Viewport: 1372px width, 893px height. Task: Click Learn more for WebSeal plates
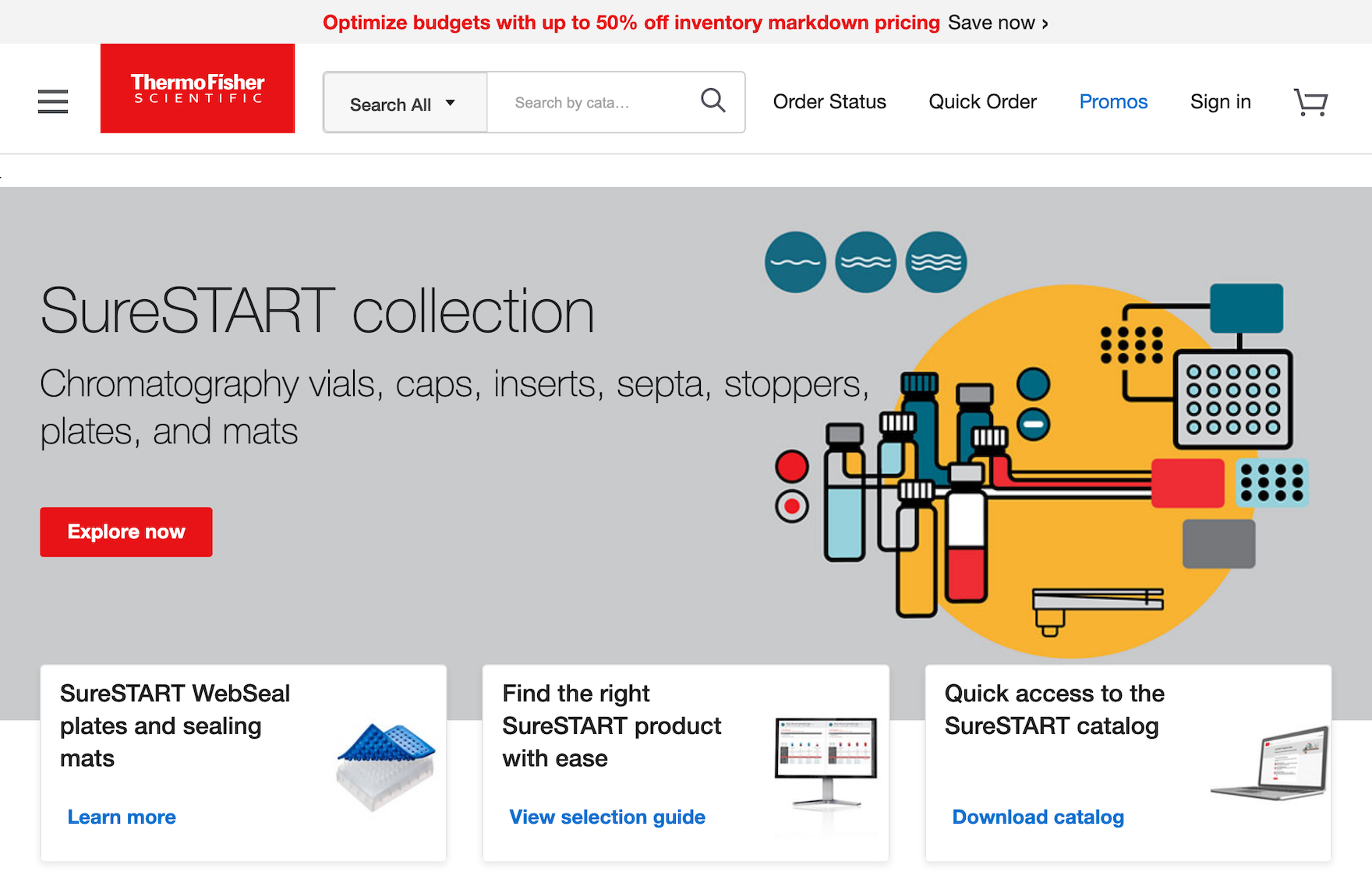tap(122, 817)
